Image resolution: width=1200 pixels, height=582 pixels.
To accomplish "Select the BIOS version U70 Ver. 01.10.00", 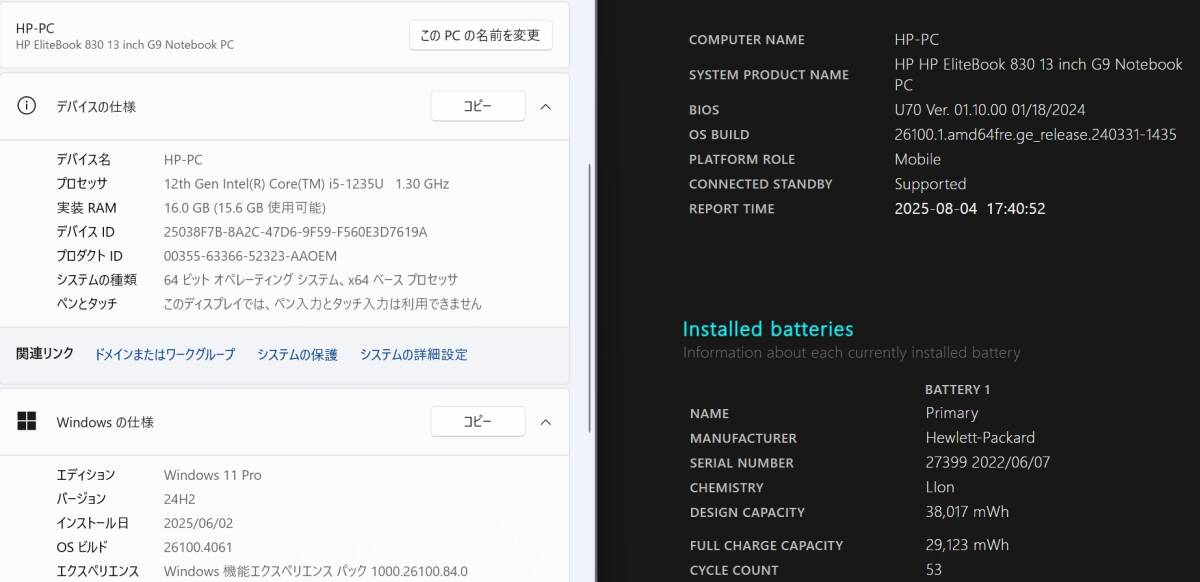I will (989, 110).
